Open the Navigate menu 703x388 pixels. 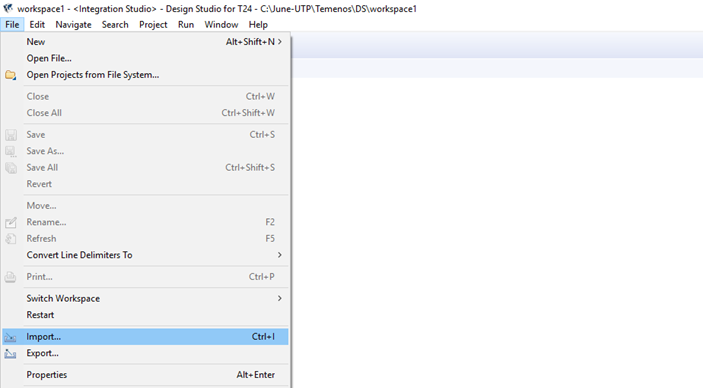click(x=74, y=25)
